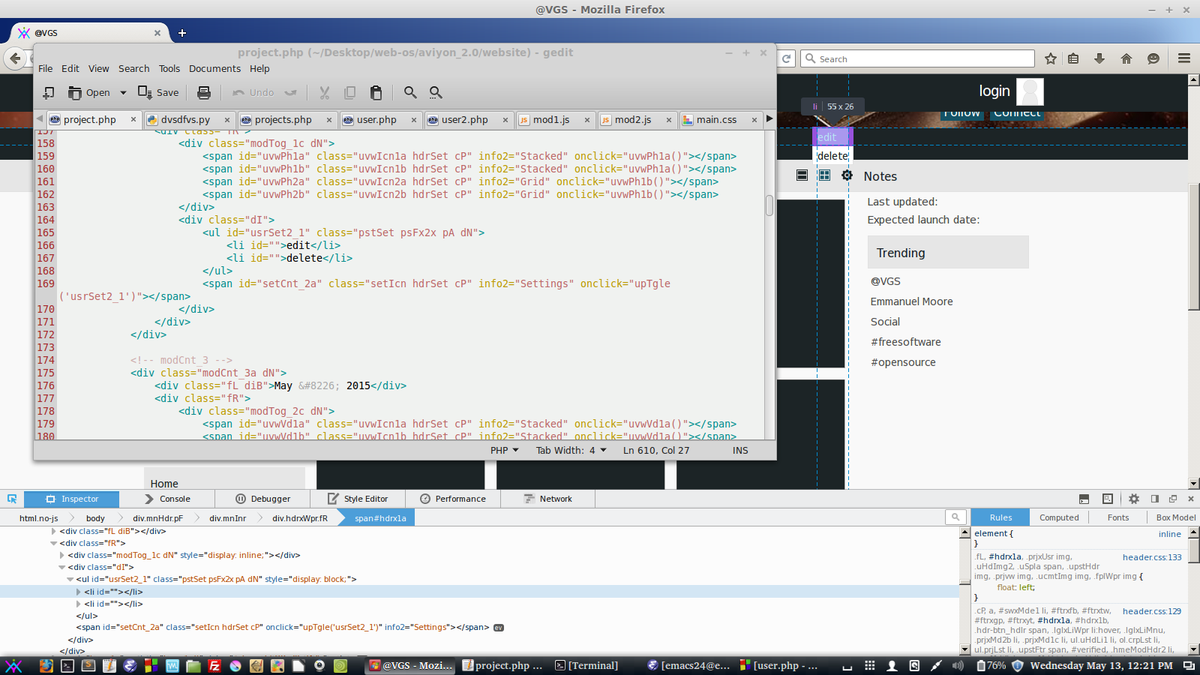Open the Edit menu in gedit
Screen dimensions: 1200x675
pos(70,69)
